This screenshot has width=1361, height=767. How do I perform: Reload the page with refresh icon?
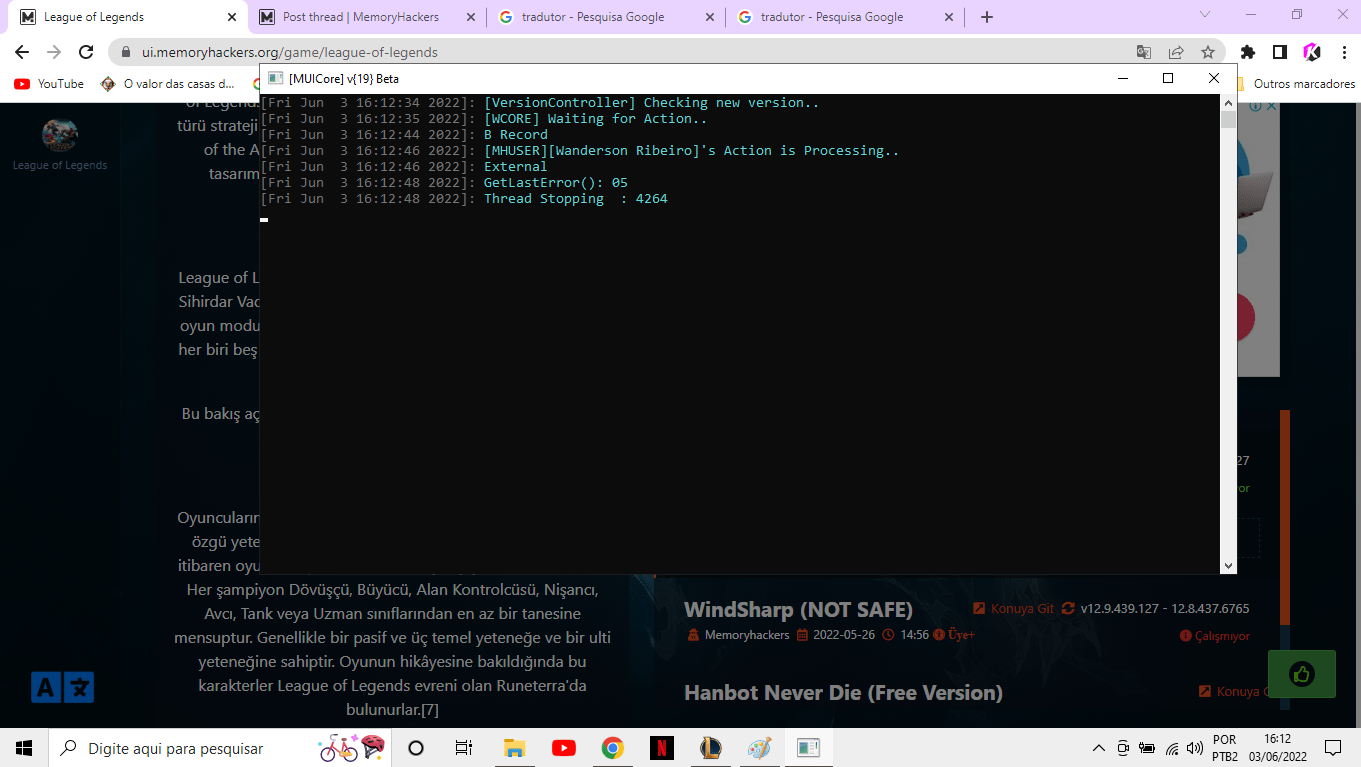click(86, 52)
